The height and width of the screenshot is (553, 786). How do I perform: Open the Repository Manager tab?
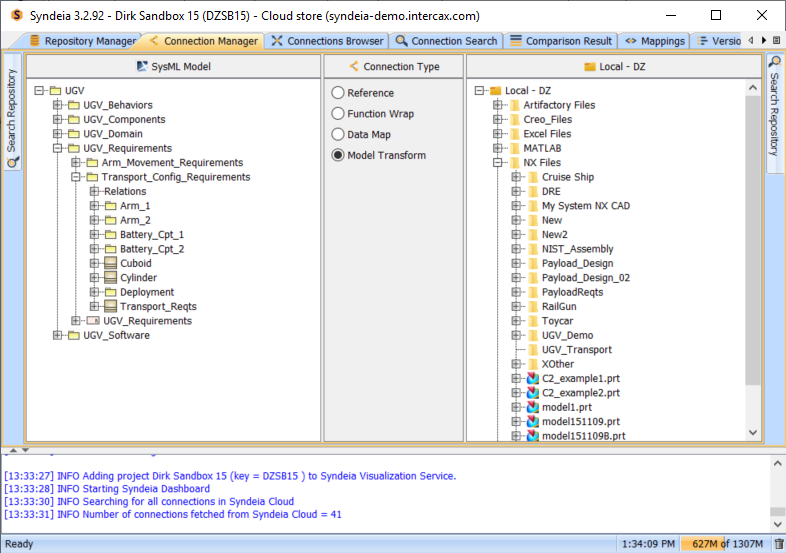point(83,41)
